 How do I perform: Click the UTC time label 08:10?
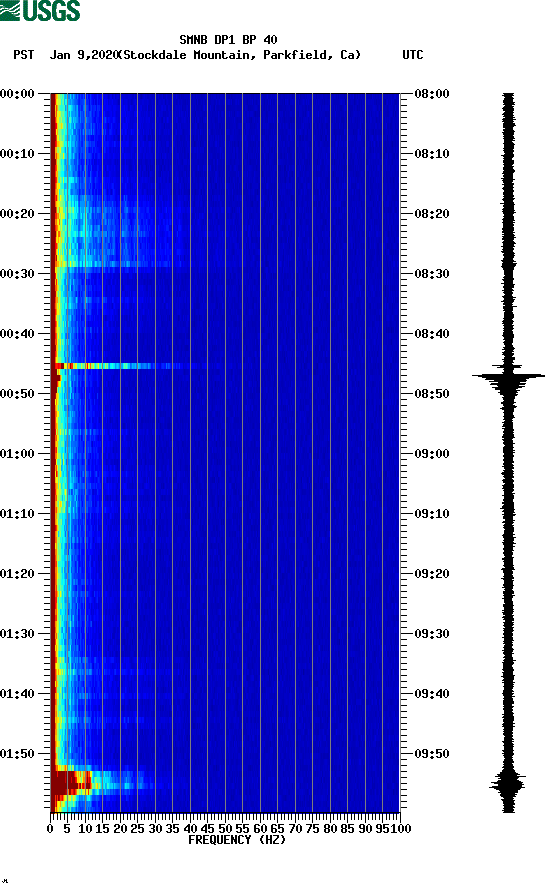pyautogui.click(x=432, y=154)
